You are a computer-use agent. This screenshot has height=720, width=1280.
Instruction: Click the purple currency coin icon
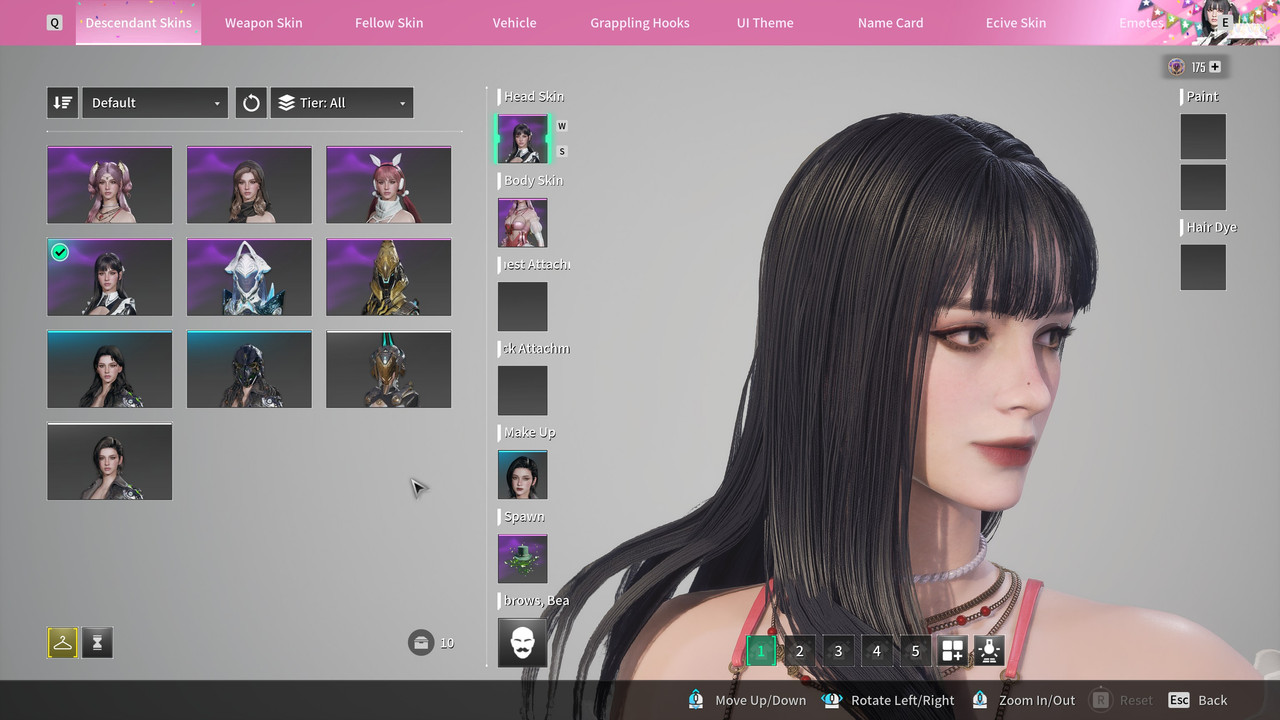click(x=1177, y=67)
